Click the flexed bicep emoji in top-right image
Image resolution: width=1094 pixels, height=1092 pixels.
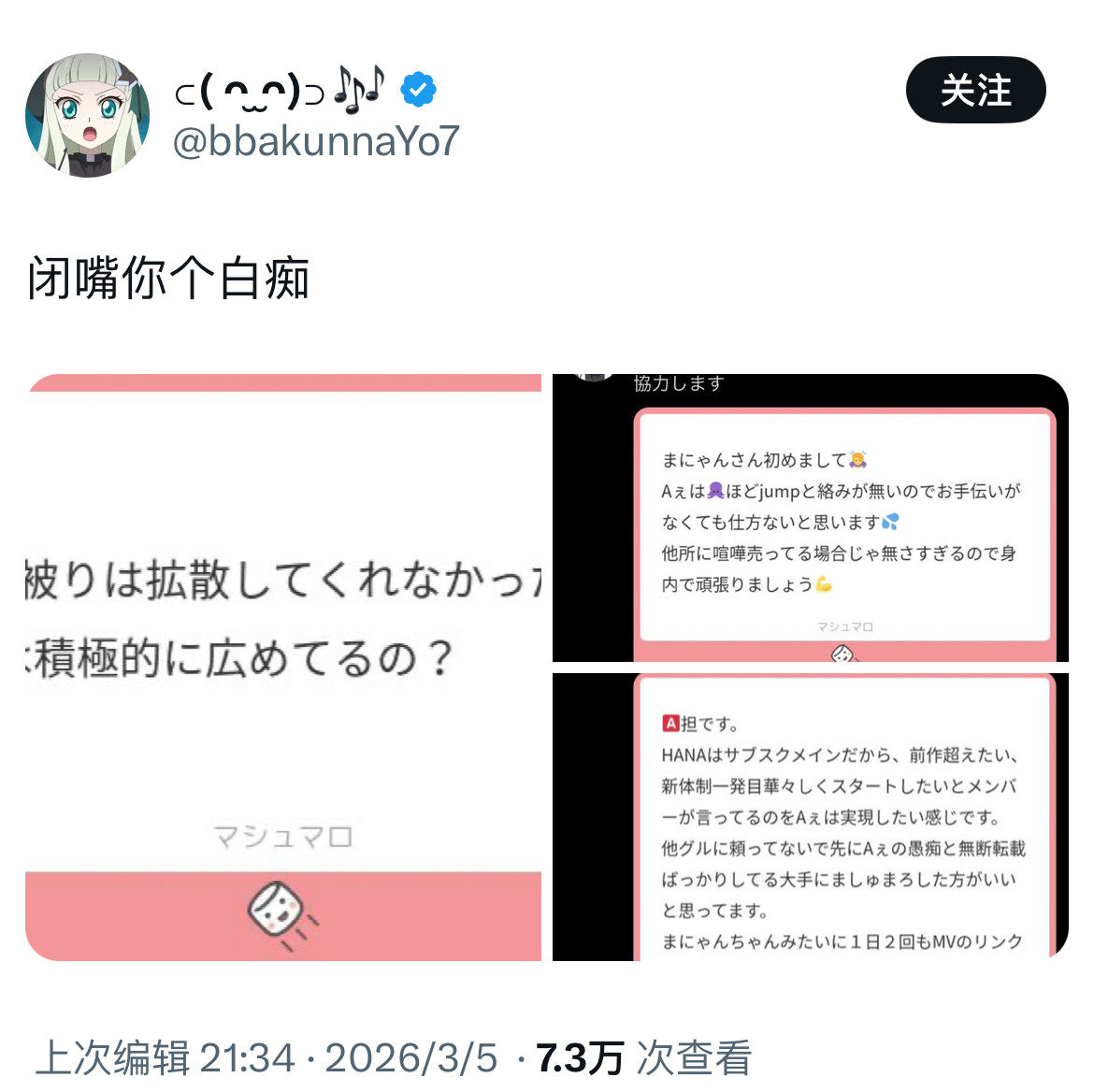(824, 583)
